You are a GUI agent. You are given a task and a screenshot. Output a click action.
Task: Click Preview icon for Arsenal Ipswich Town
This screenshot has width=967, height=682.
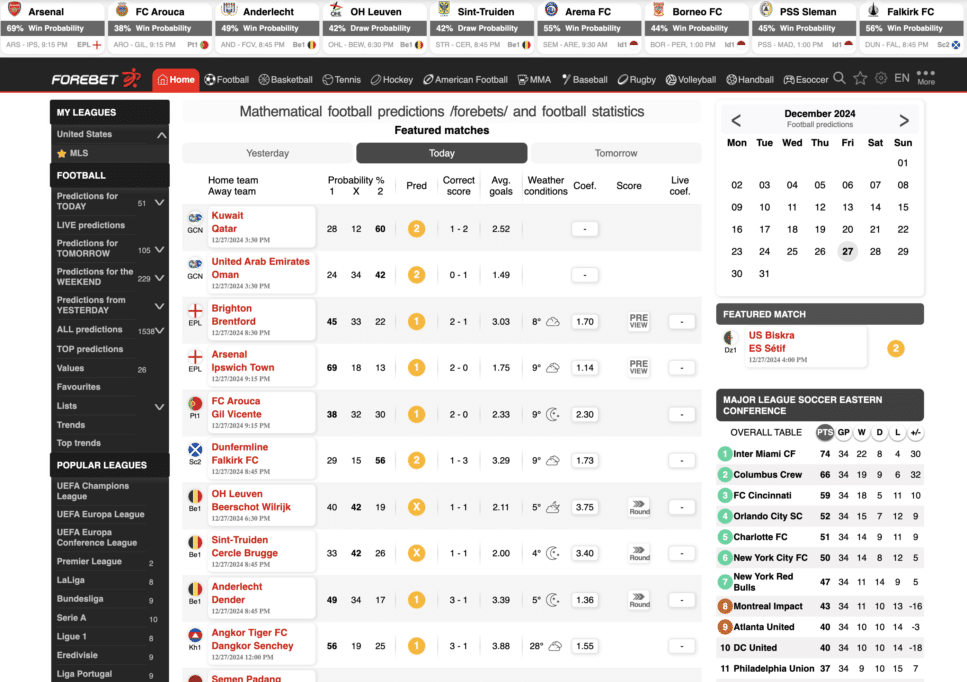[638, 368]
